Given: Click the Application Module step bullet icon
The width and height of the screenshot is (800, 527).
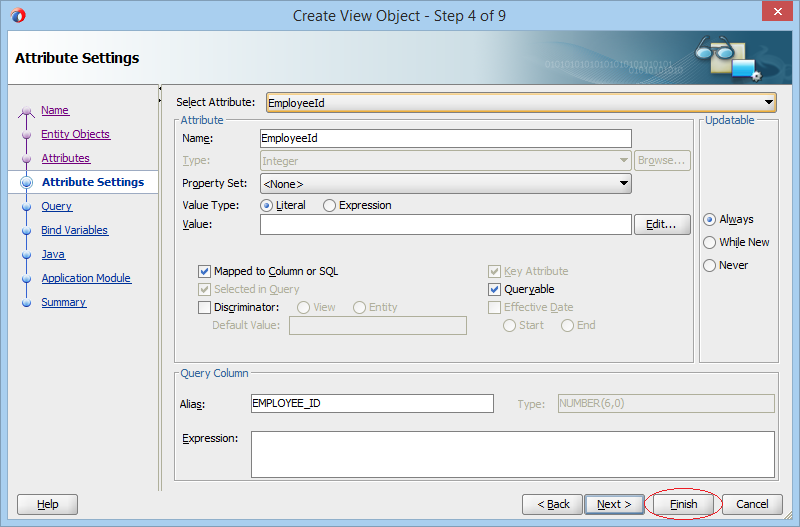Looking at the screenshot, I should pyautogui.click(x=27, y=279).
